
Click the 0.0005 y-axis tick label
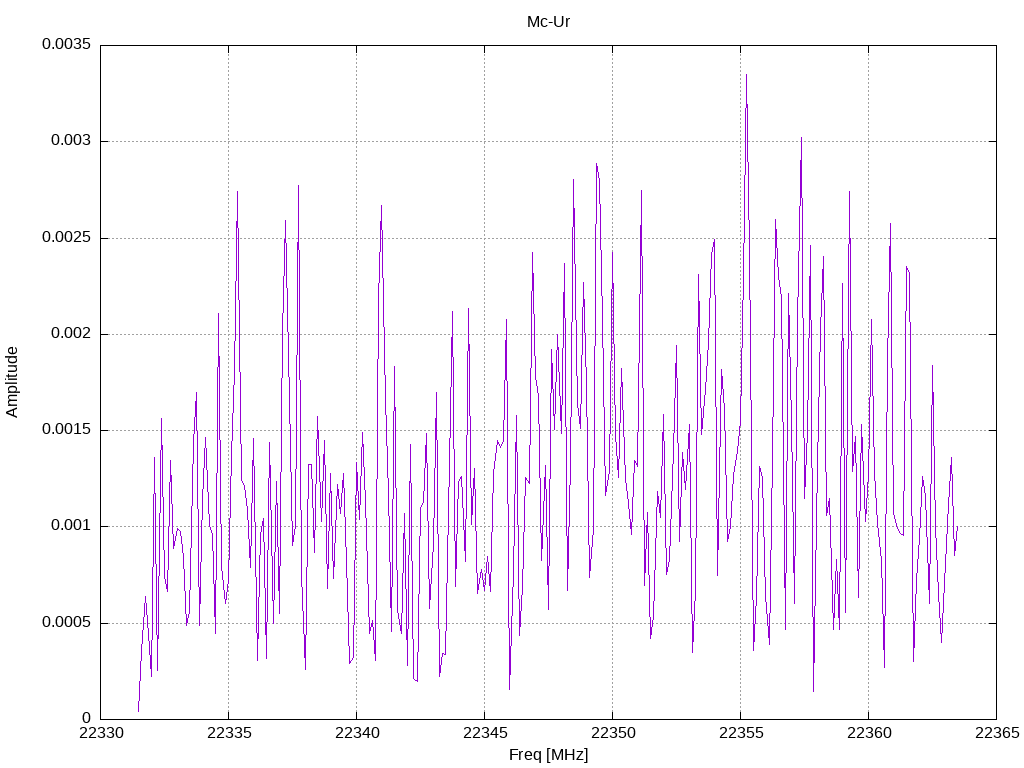(67, 622)
